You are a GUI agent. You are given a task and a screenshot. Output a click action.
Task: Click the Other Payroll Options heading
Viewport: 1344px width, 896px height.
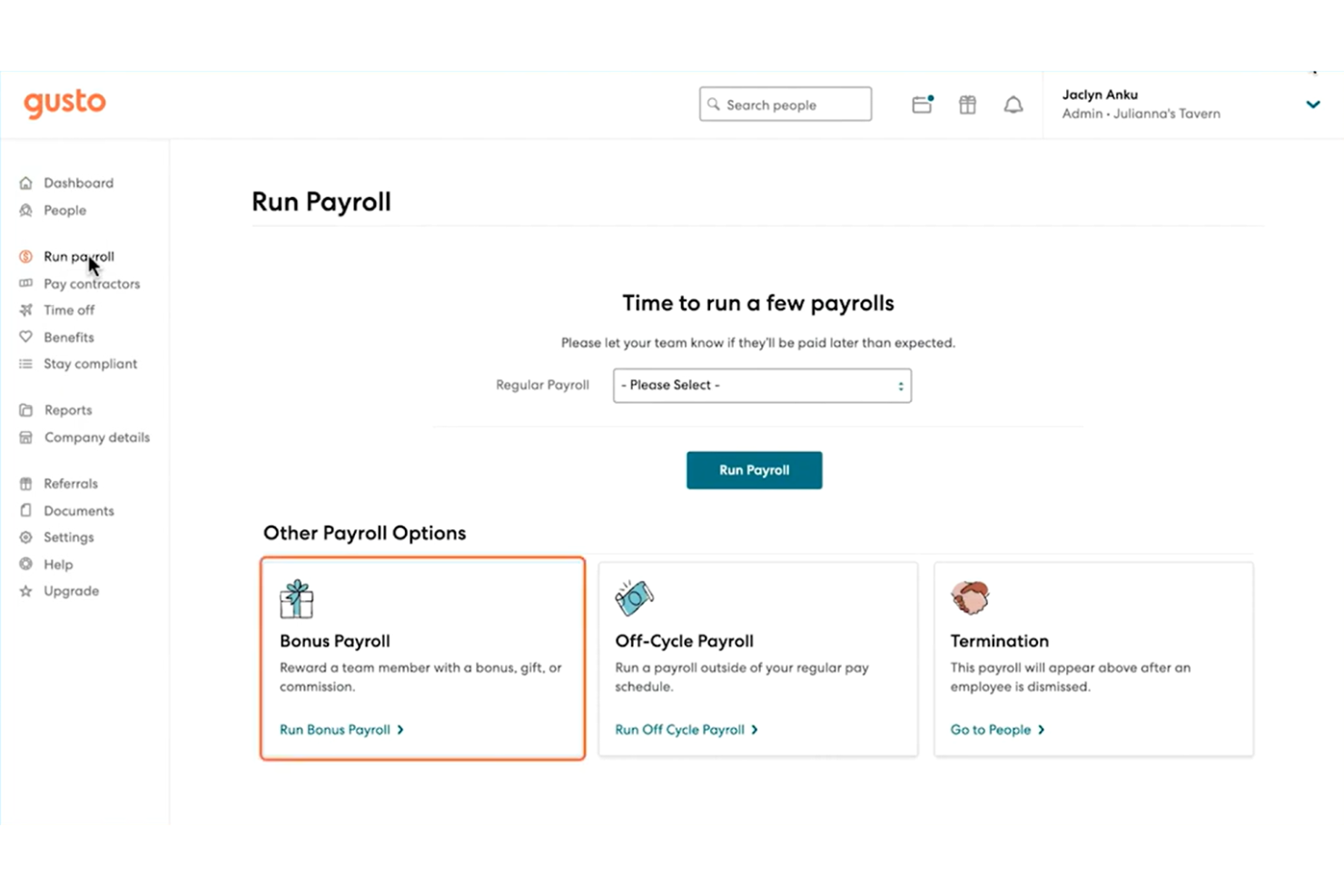(365, 533)
